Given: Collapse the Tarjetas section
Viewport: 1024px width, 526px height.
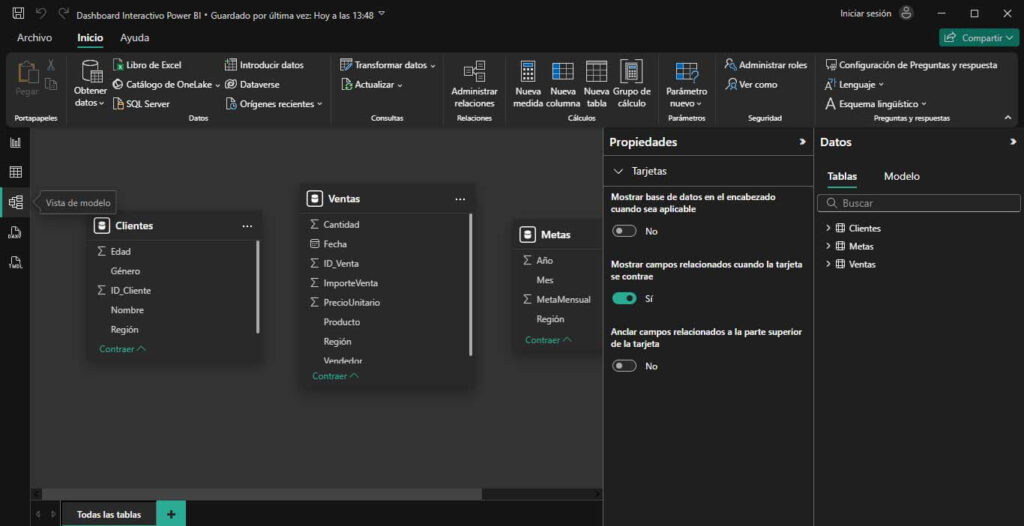Looking at the screenshot, I should pos(619,172).
